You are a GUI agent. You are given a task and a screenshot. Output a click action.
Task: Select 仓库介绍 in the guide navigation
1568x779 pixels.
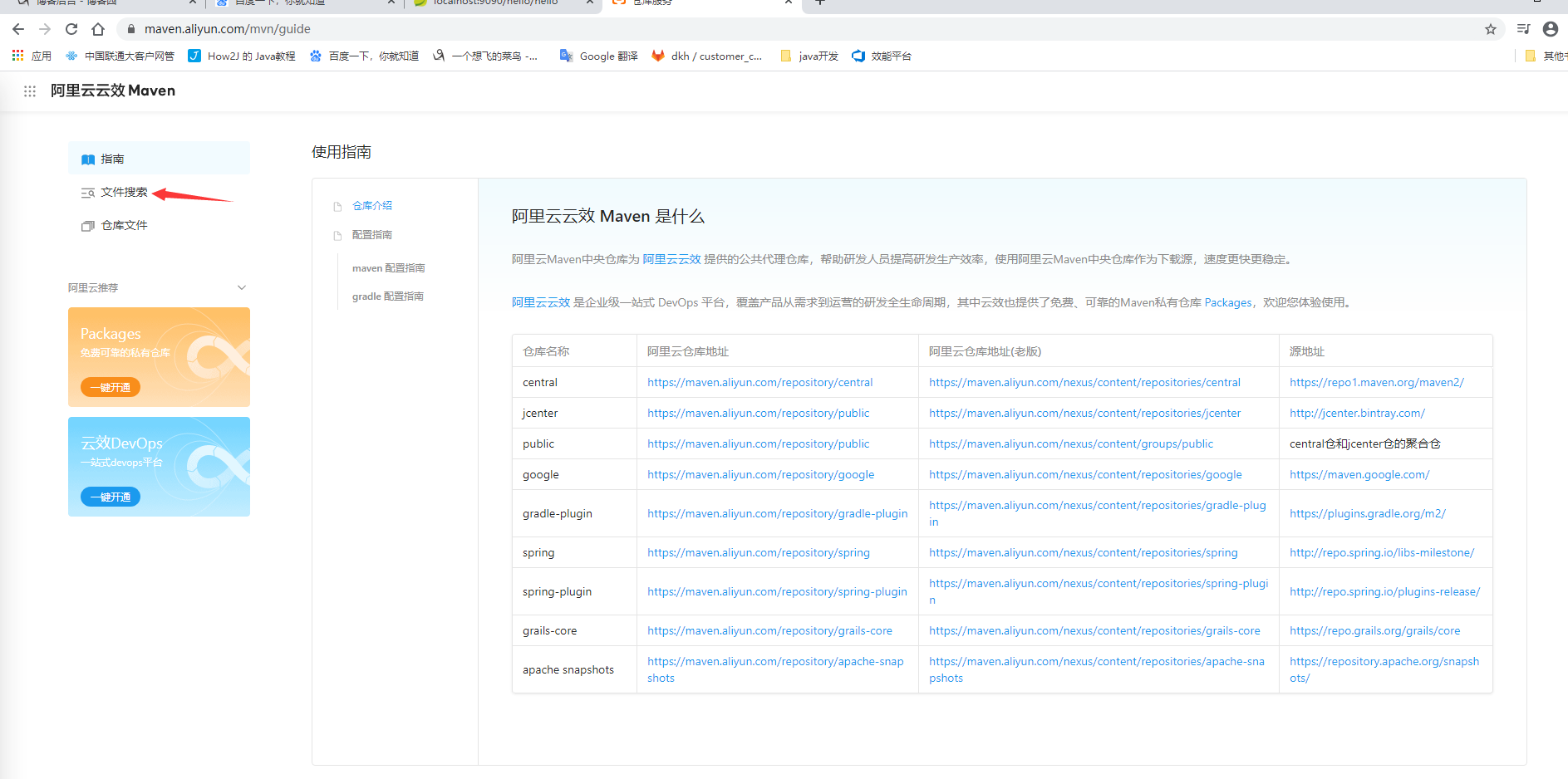click(x=372, y=205)
